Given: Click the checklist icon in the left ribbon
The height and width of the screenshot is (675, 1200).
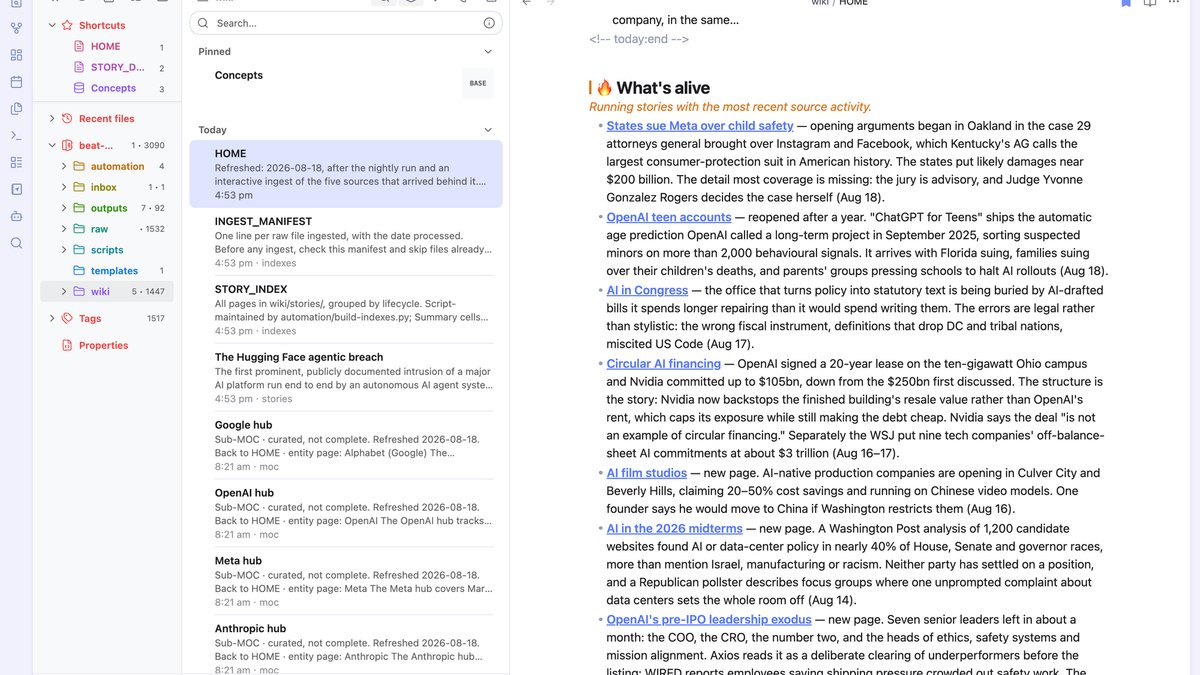Looking at the screenshot, I should [16, 162].
